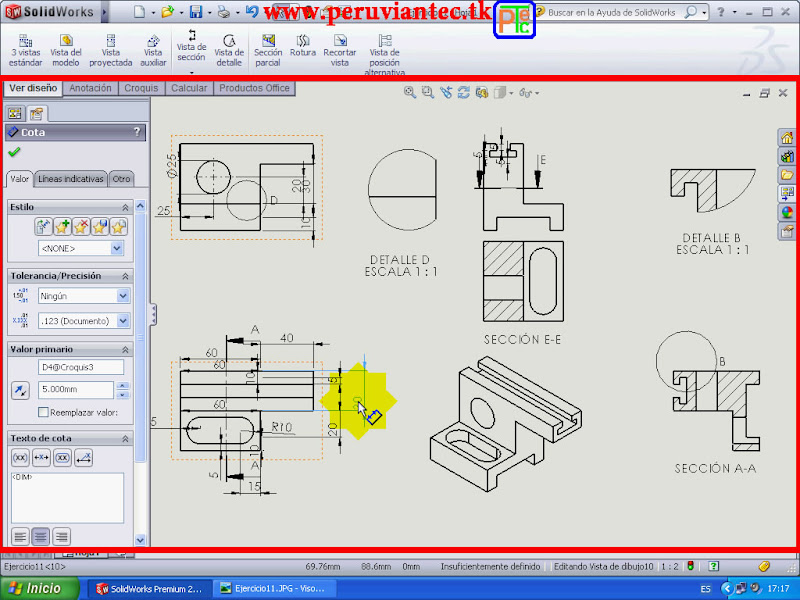Click the Windows Inicio start button

[x=40, y=588]
